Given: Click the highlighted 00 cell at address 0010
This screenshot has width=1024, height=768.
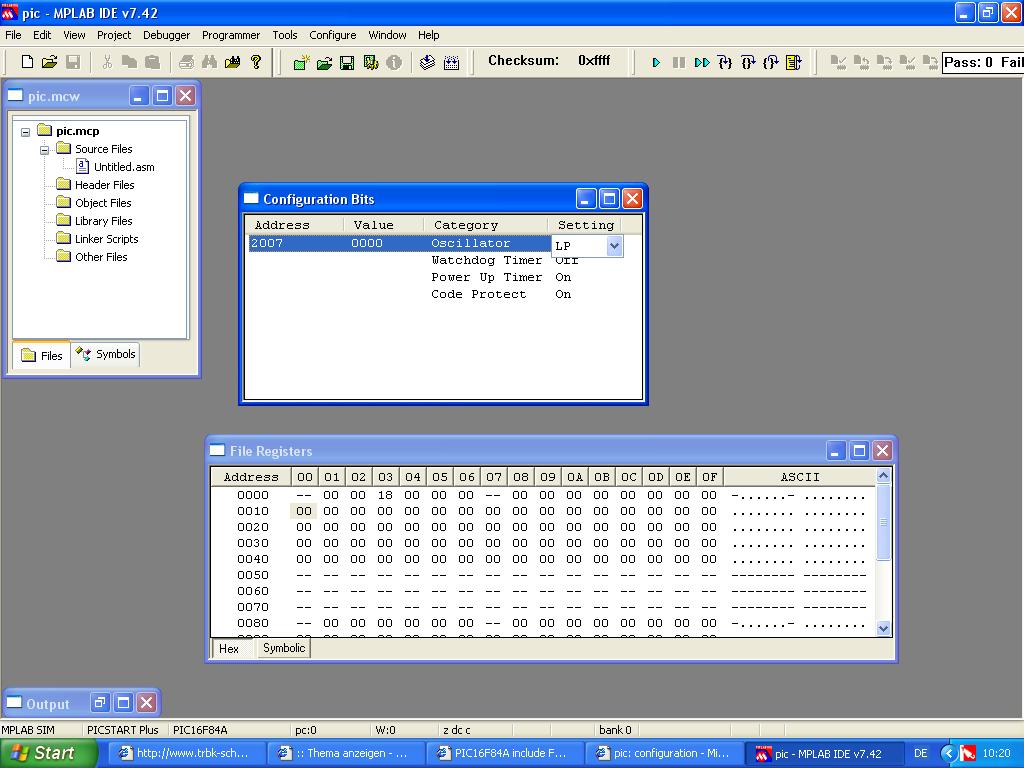Looking at the screenshot, I should point(304,511).
